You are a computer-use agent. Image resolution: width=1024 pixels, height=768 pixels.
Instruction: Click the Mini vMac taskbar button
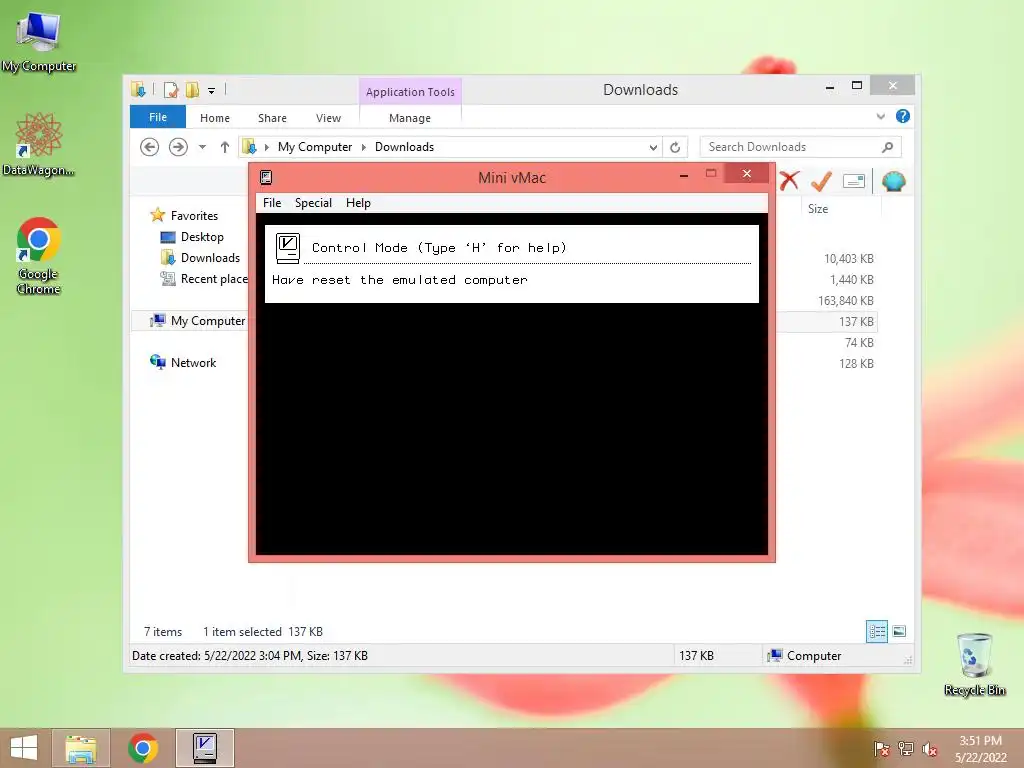tap(205, 748)
